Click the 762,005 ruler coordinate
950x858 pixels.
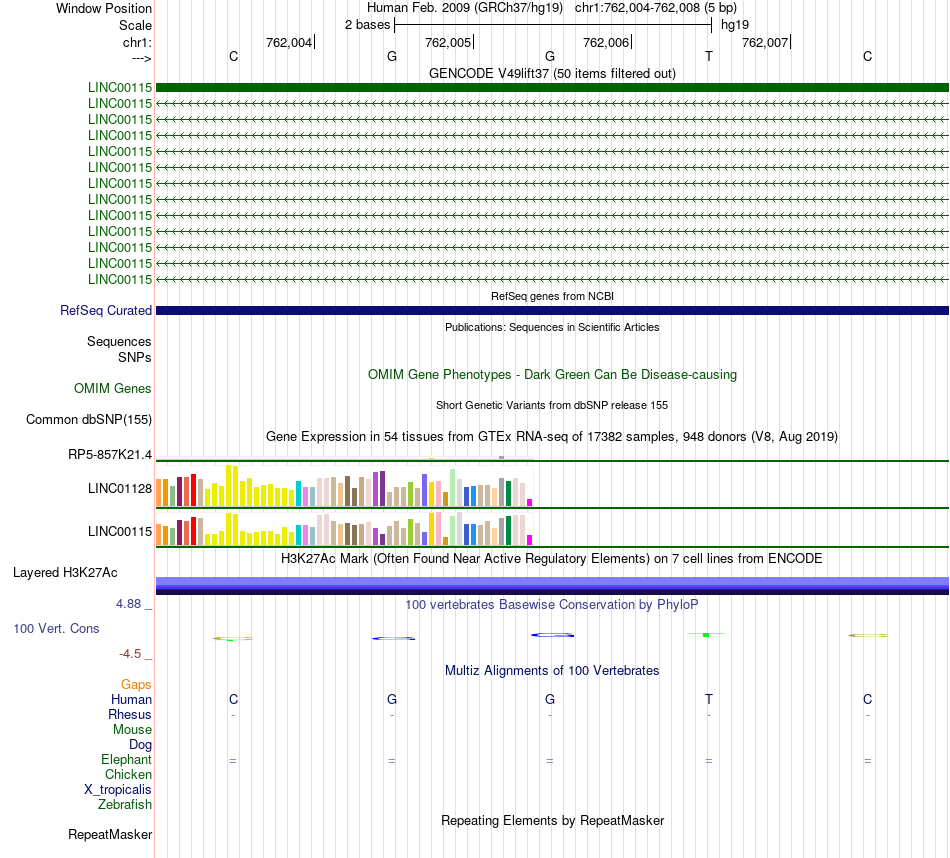[448, 42]
